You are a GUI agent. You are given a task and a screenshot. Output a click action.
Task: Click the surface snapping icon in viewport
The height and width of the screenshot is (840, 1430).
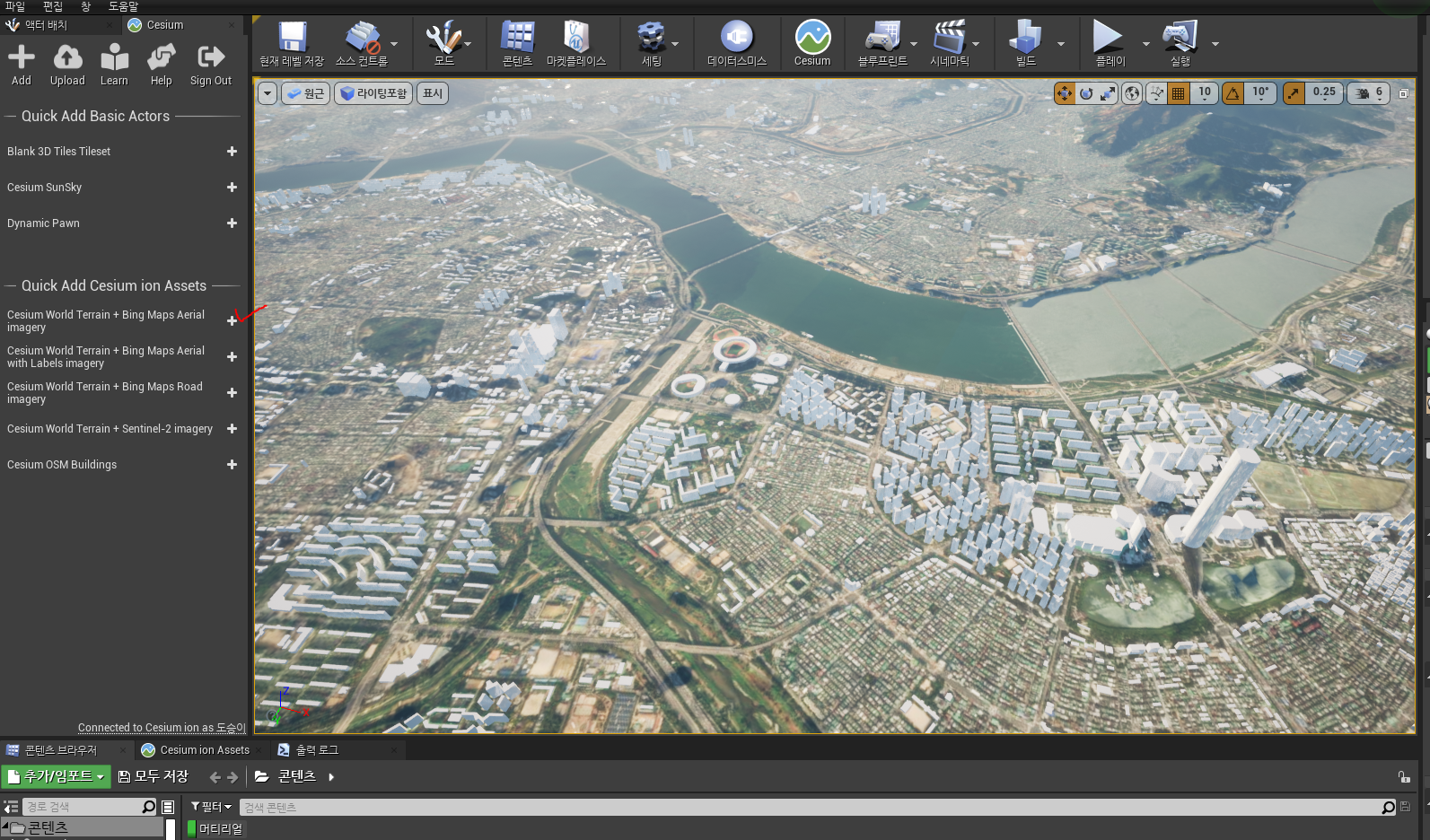[x=1157, y=93]
